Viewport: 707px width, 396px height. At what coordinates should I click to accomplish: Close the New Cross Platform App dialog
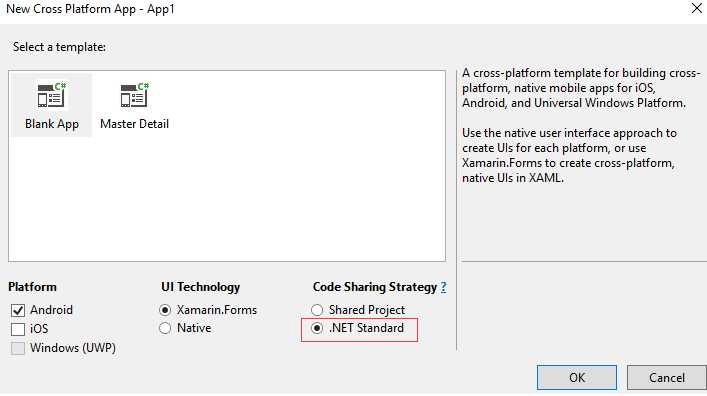pyautogui.click(x=697, y=9)
